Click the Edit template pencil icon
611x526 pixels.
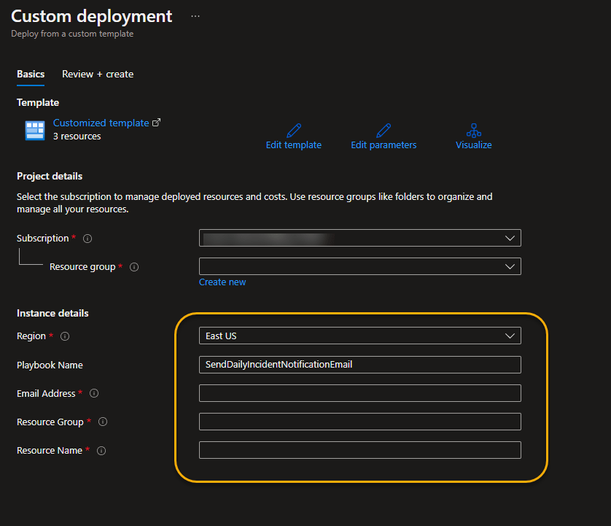(294, 130)
